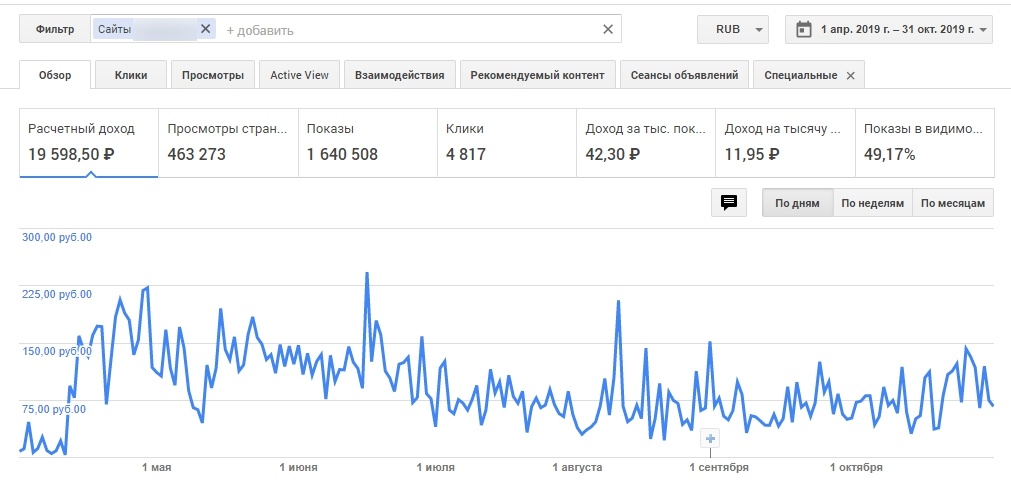
Task: Select the Доход на тысячу card 11,95 ₽
Action: pos(785,142)
